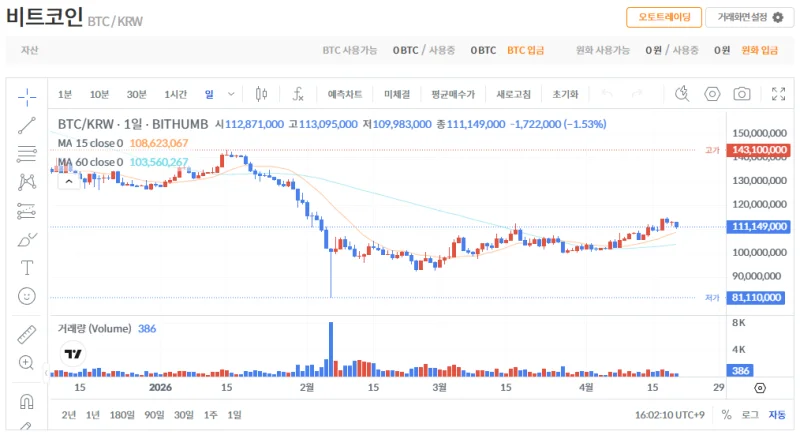Click the current price label 111,149,000
The height and width of the screenshot is (435, 800).
point(759,226)
